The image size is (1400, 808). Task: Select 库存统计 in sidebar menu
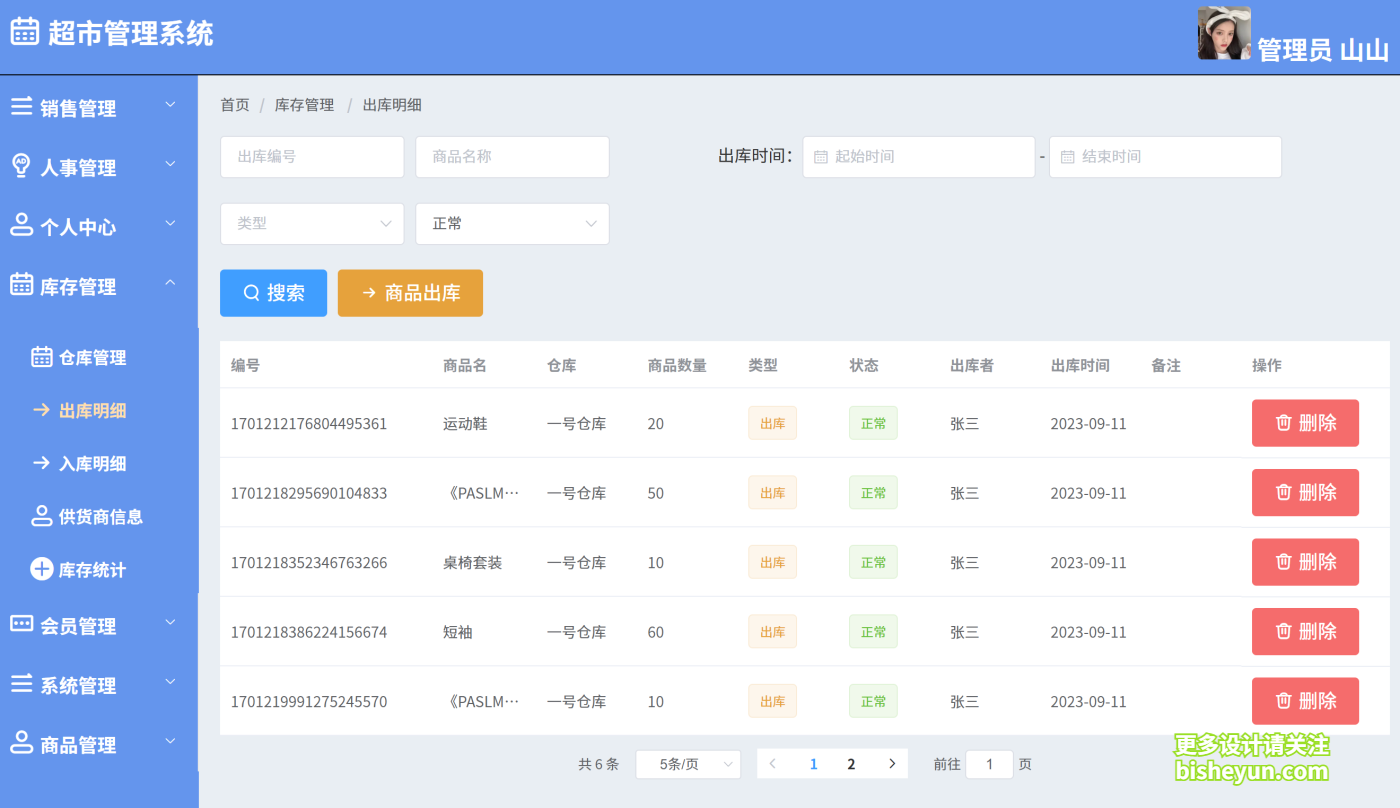click(x=92, y=570)
